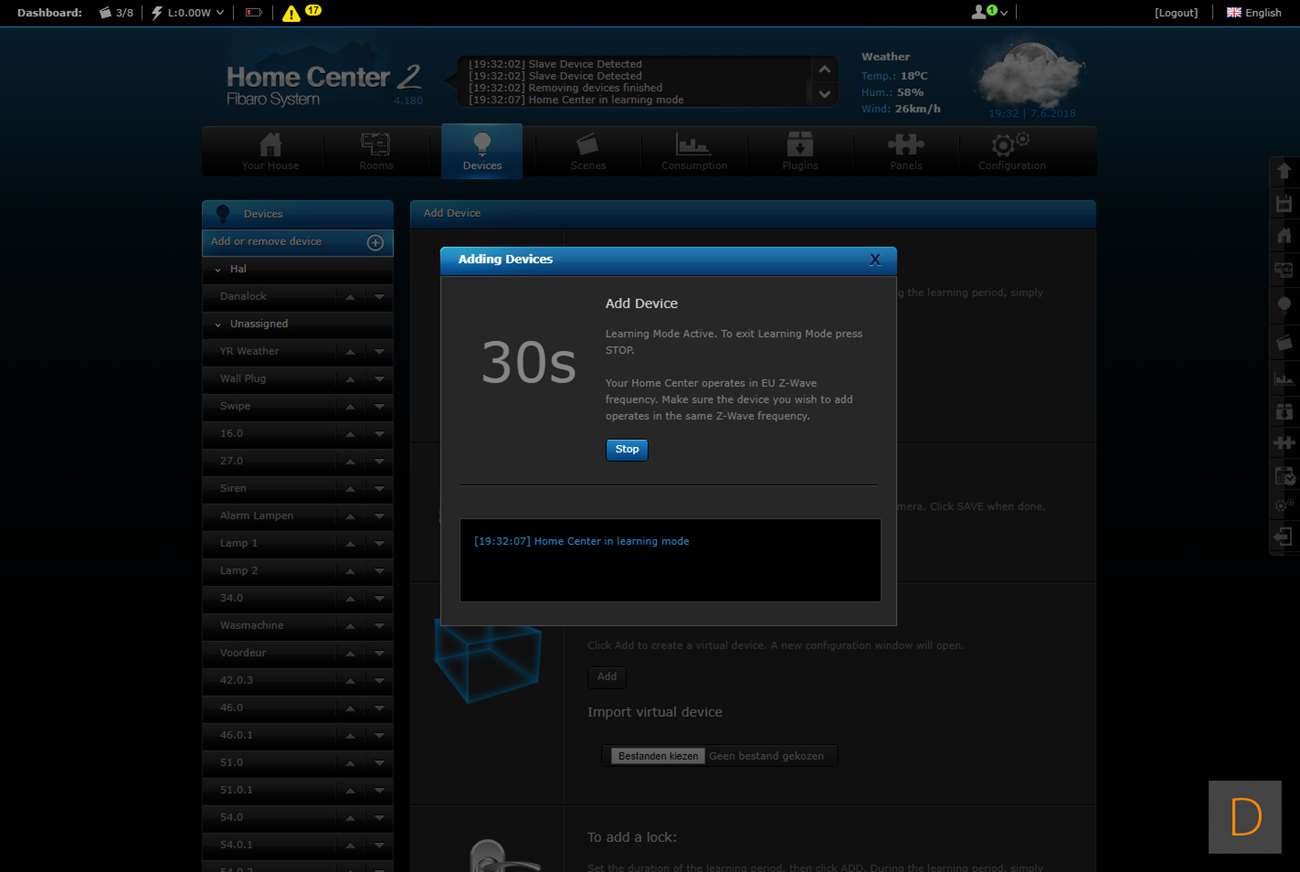Click the low battery icon
Viewport: 1300px width, 872px height.
point(253,13)
